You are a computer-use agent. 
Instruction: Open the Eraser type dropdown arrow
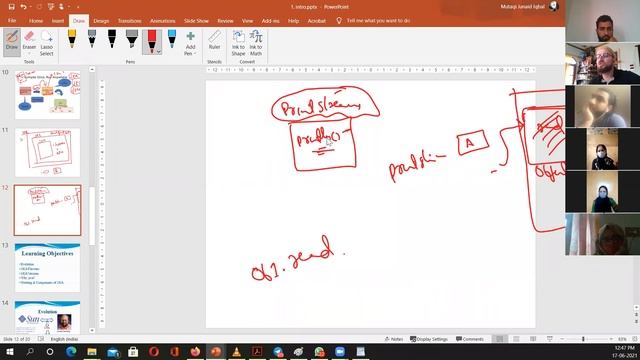[29, 54]
